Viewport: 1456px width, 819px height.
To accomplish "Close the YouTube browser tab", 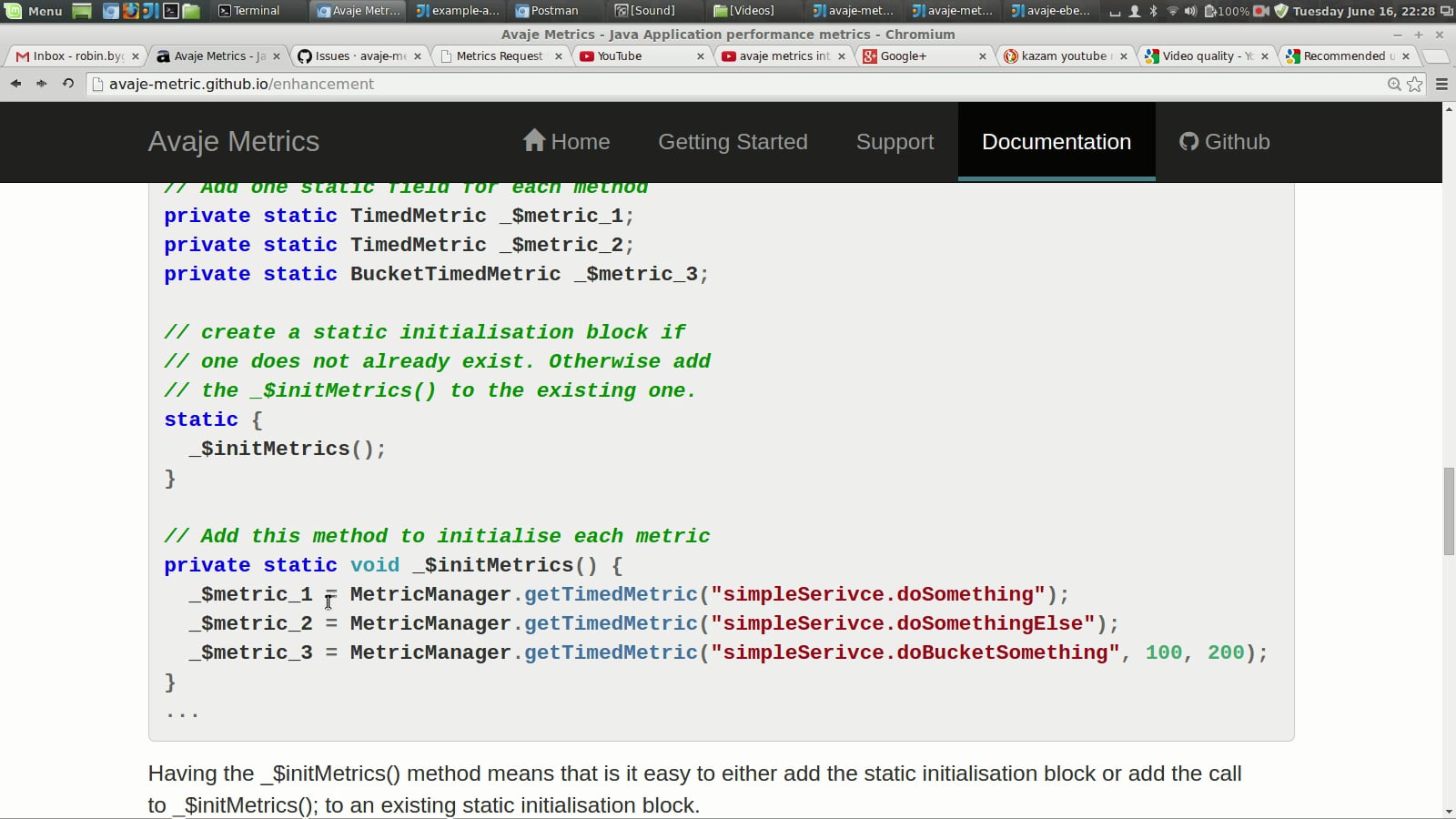I will [x=700, y=56].
